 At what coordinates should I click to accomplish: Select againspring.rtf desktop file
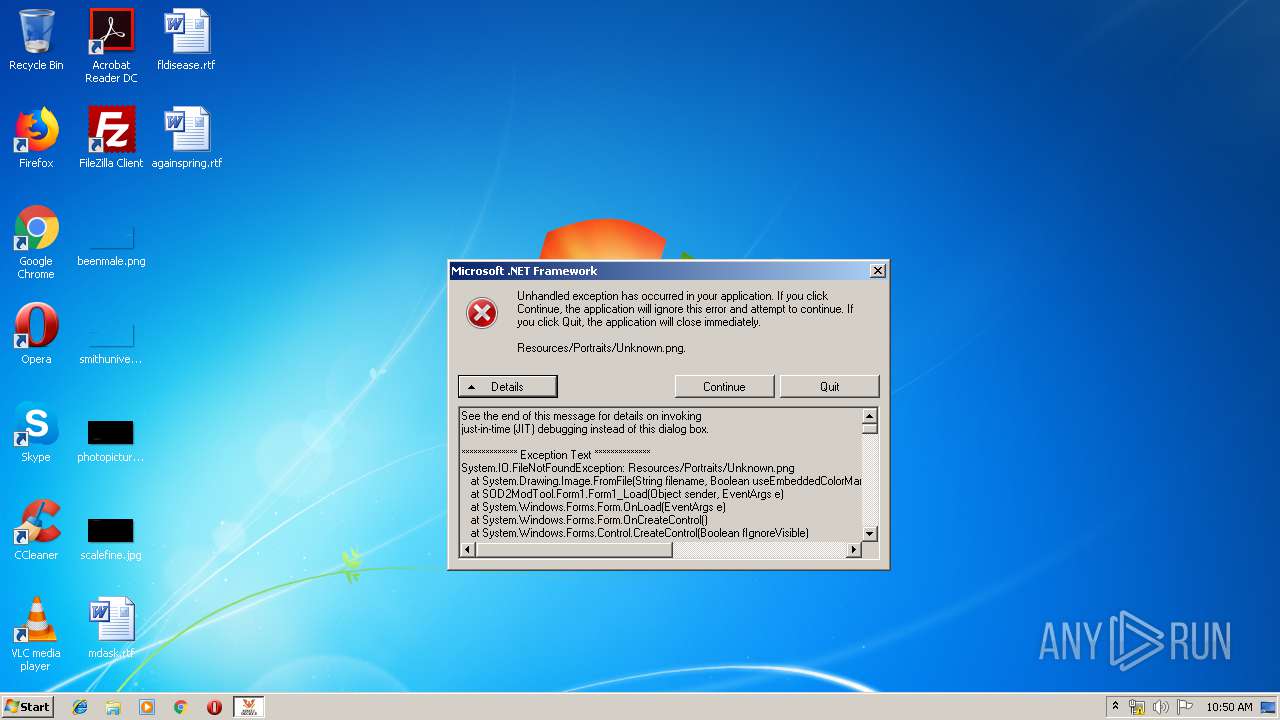pos(186,138)
